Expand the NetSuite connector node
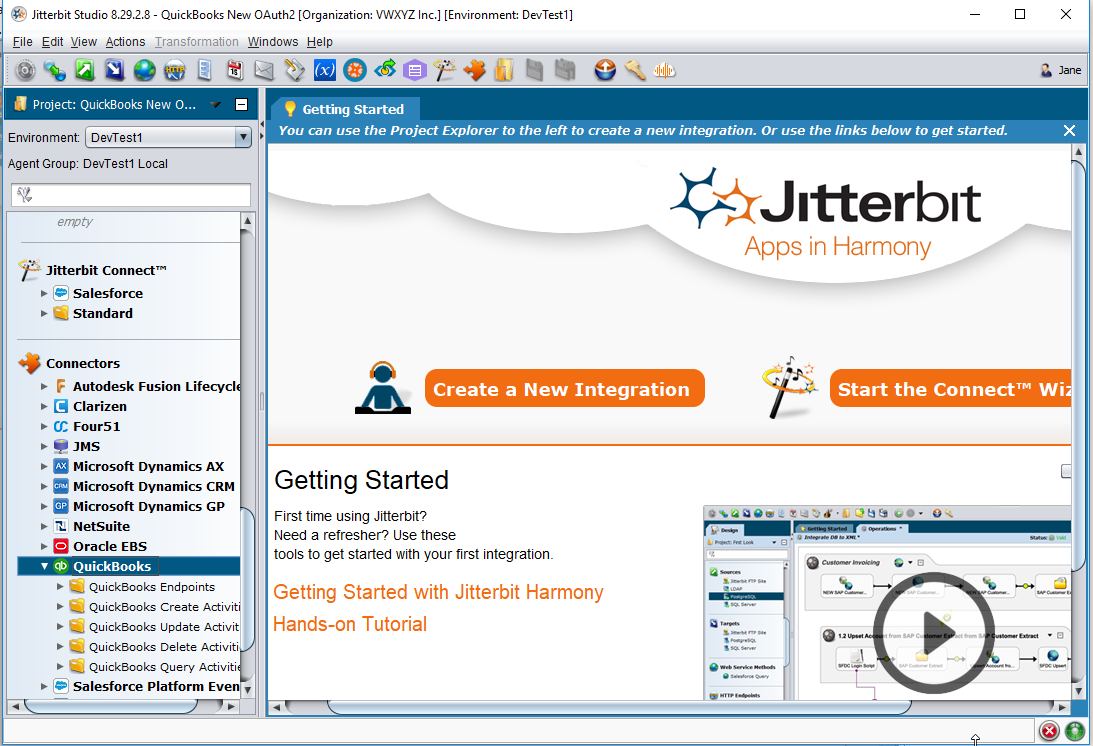 [44, 526]
